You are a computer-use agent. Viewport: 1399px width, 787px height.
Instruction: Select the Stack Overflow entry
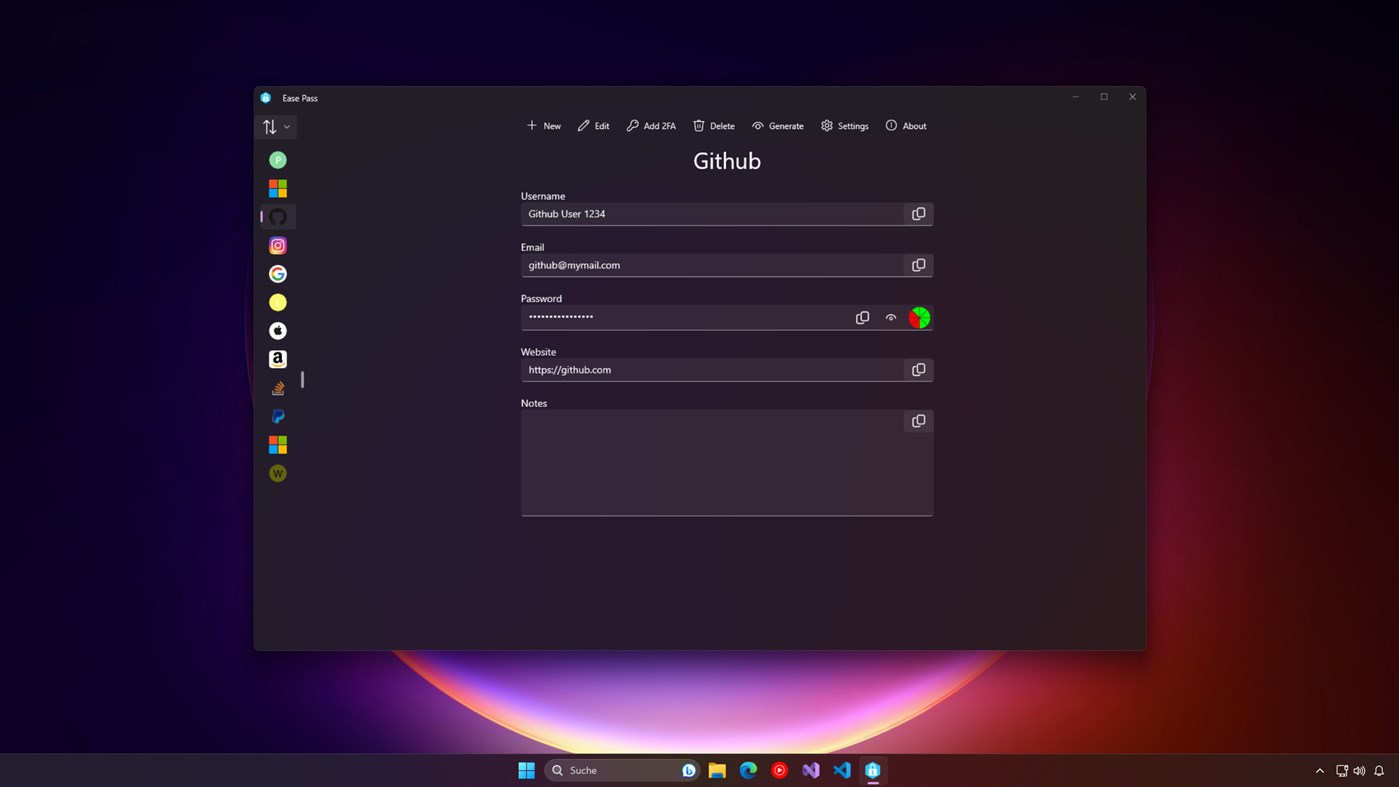(278, 388)
